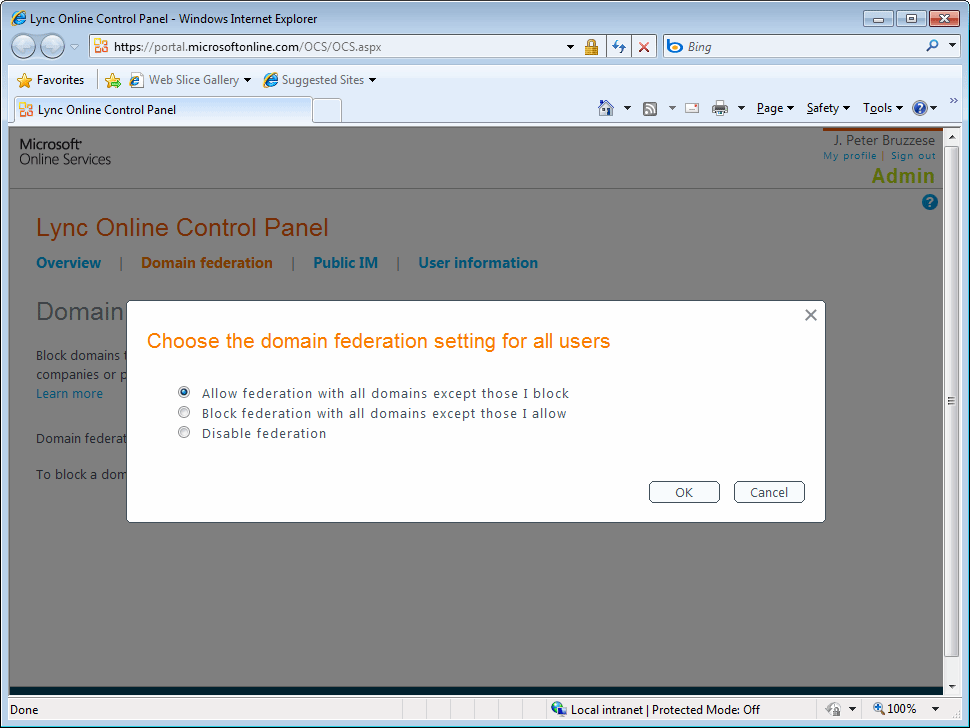970x728 pixels.
Task: Open the search provider dropdown arrow
Action: 953,46
